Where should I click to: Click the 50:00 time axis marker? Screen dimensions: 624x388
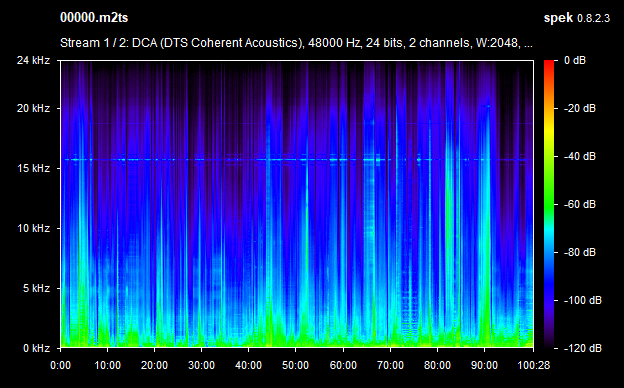click(x=295, y=365)
